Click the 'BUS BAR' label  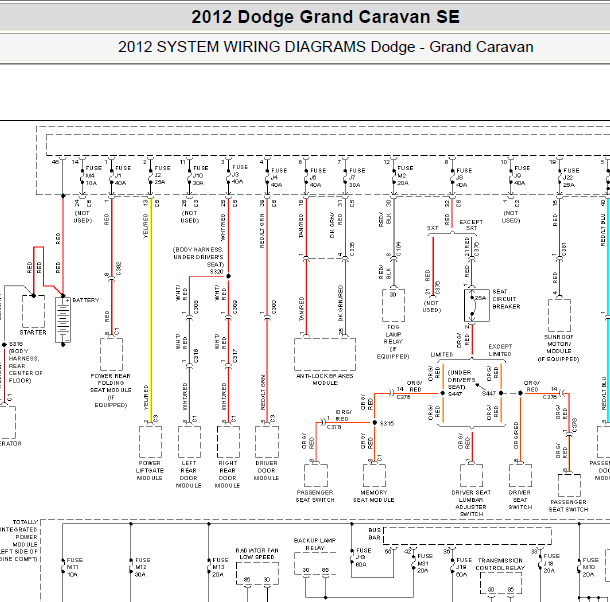point(374,534)
